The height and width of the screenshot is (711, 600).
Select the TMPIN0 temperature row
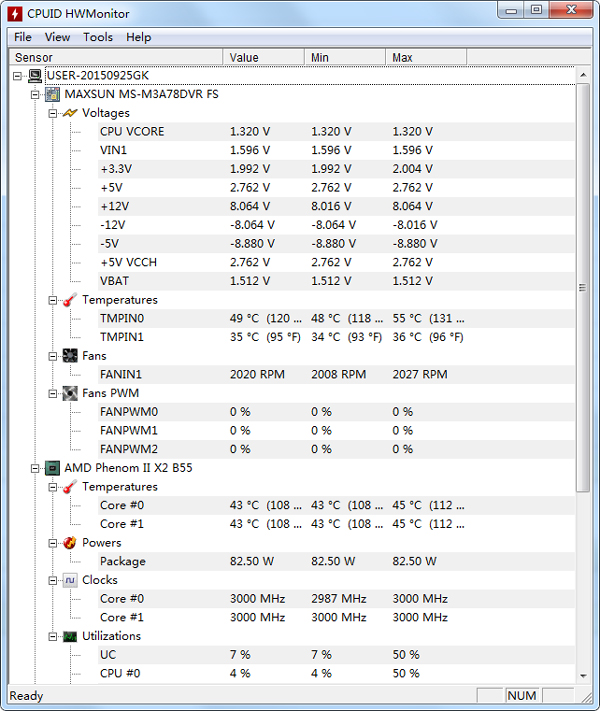[x=337, y=318]
